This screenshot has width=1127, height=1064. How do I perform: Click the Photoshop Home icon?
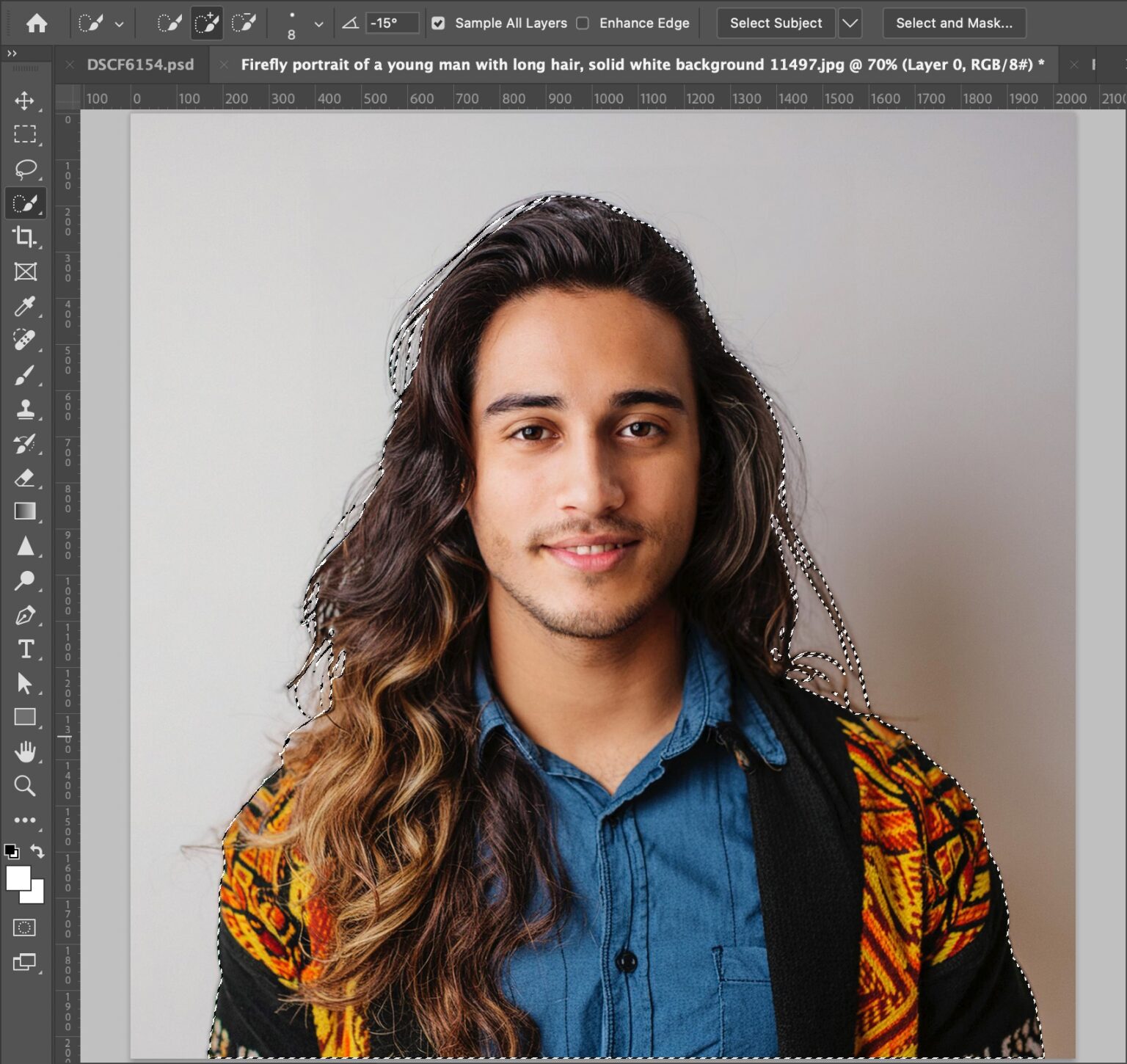34,23
